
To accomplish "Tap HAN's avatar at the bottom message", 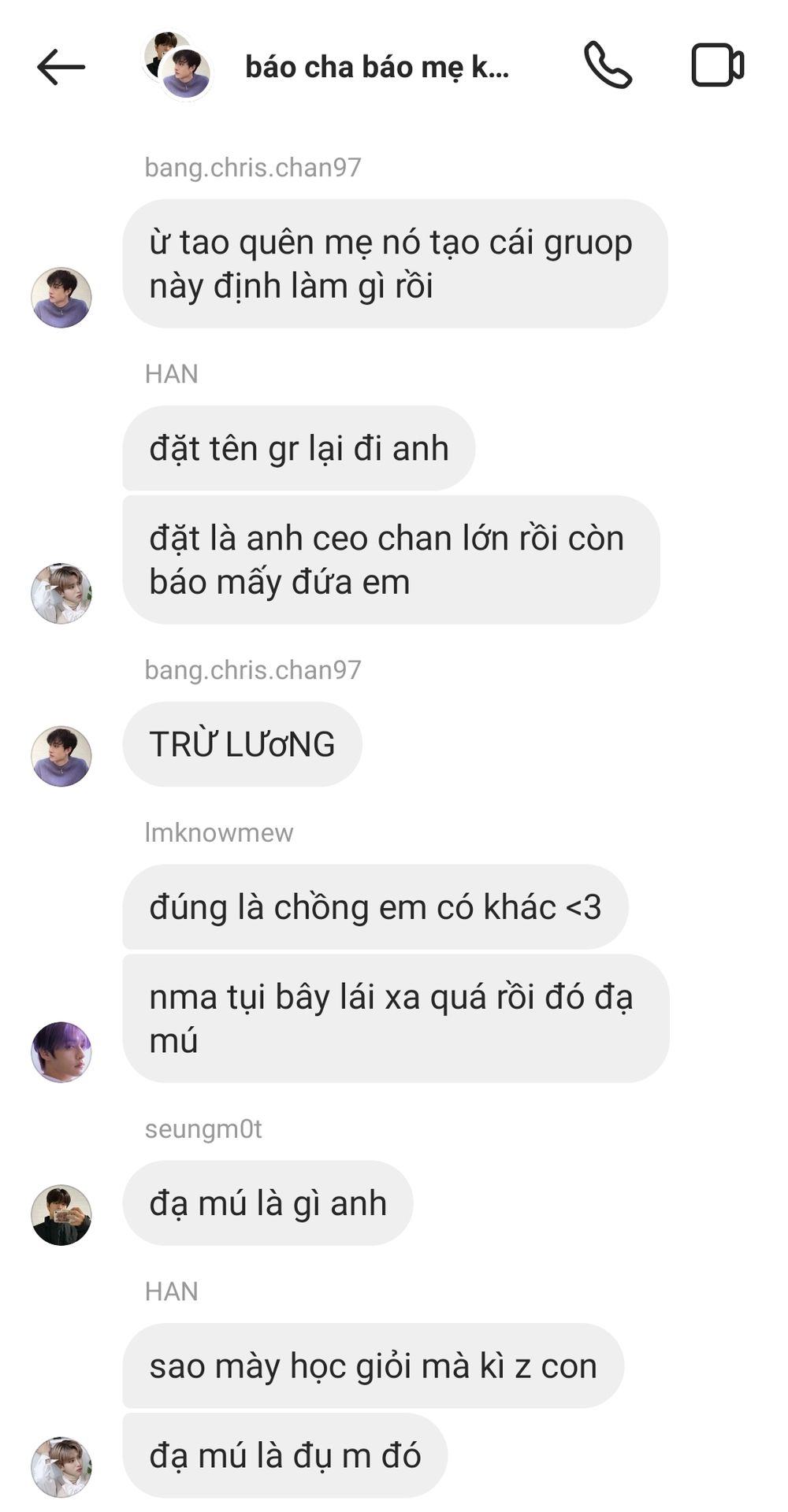I will (x=61, y=1467).
